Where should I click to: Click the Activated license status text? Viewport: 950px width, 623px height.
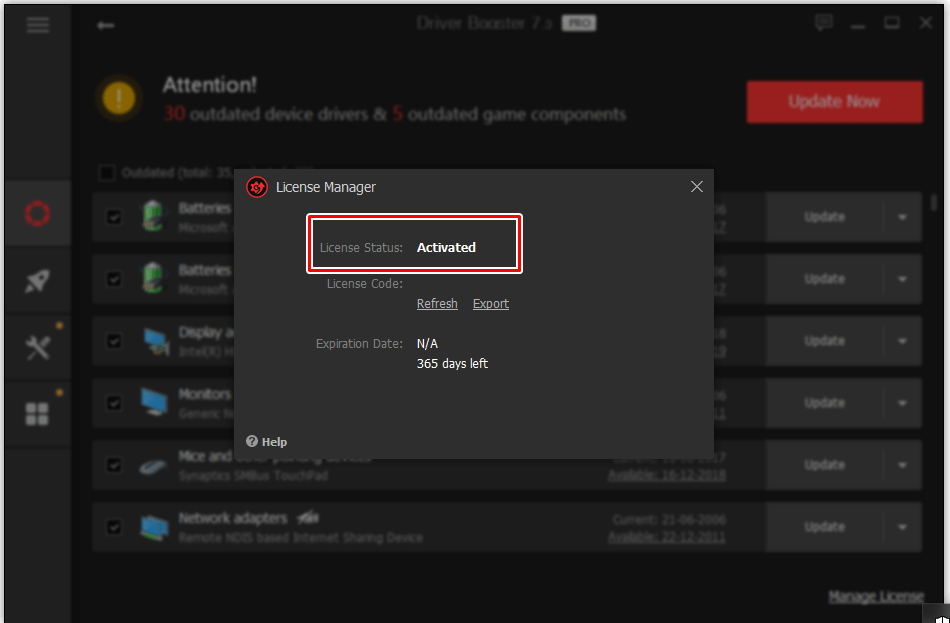[x=446, y=247]
